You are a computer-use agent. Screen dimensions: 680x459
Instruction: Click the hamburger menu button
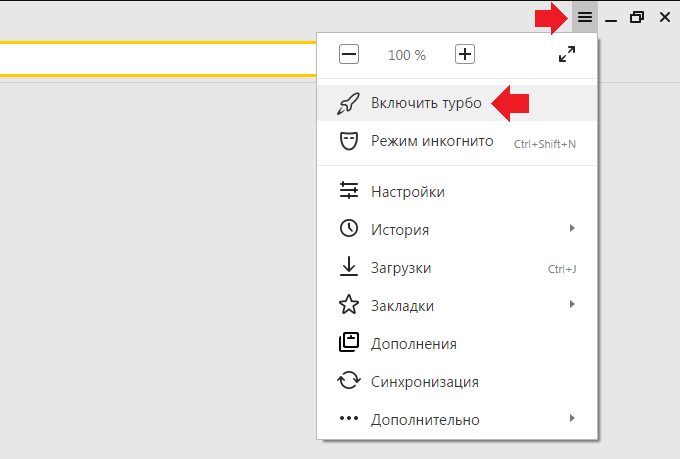click(585, 17)
